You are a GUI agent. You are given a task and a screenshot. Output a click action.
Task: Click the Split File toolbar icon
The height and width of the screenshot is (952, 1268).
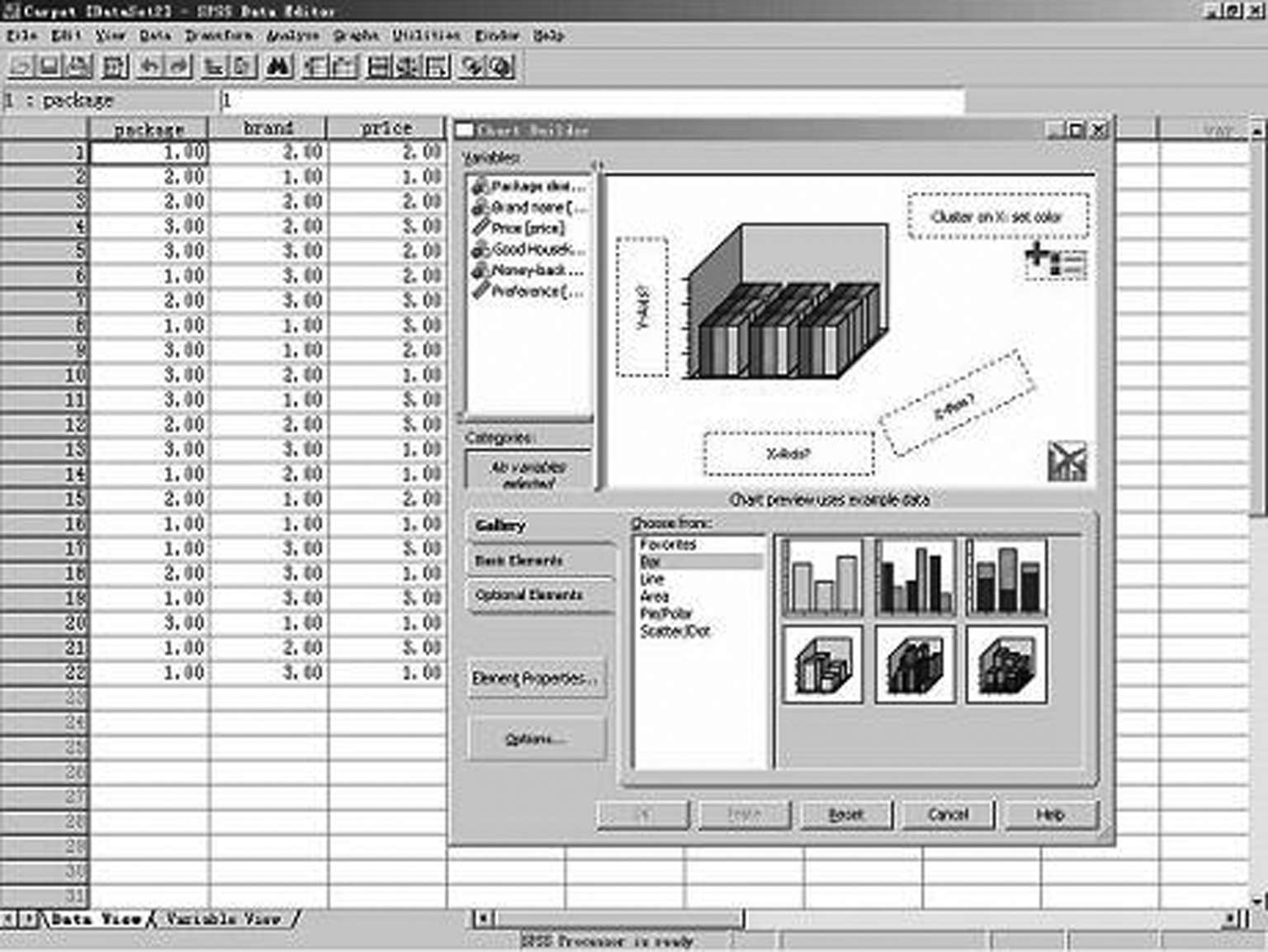tap(379, 66)
